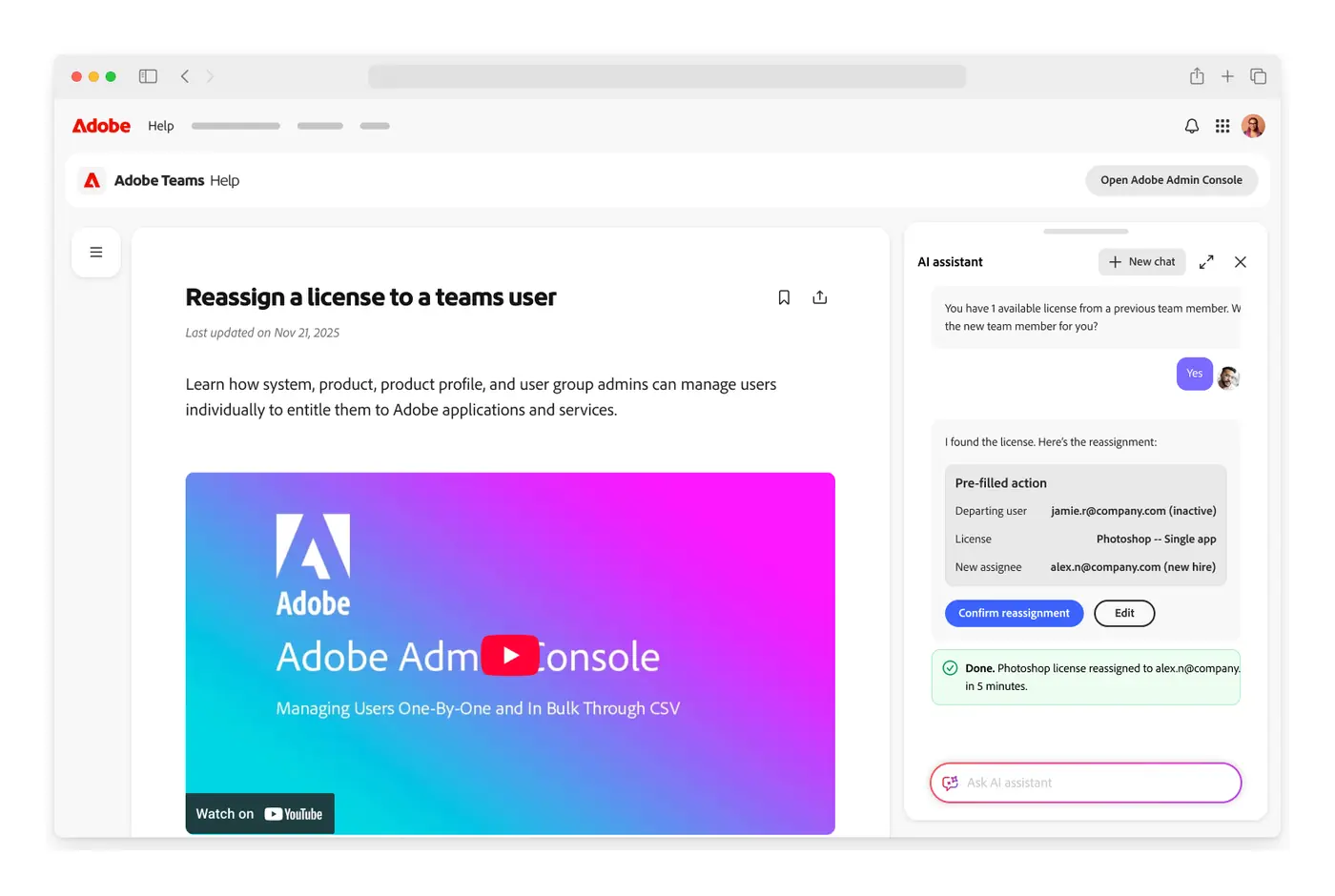Click the green checkmark Done status icon
Viewport: 1335px width, 896px height.
click(950, 668)
